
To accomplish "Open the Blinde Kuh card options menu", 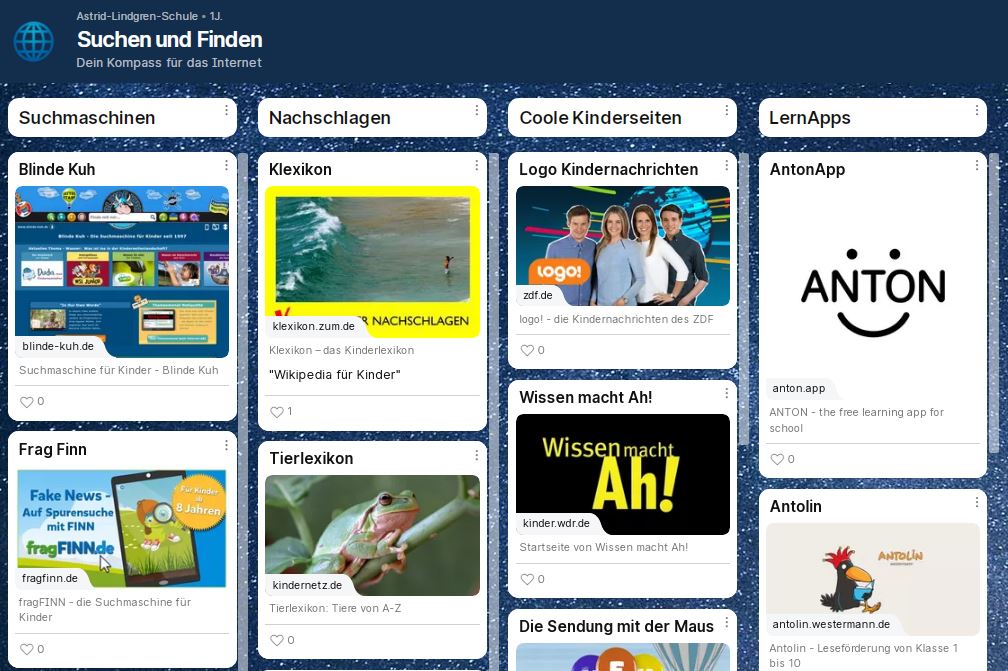I will [x=227, y=166].
